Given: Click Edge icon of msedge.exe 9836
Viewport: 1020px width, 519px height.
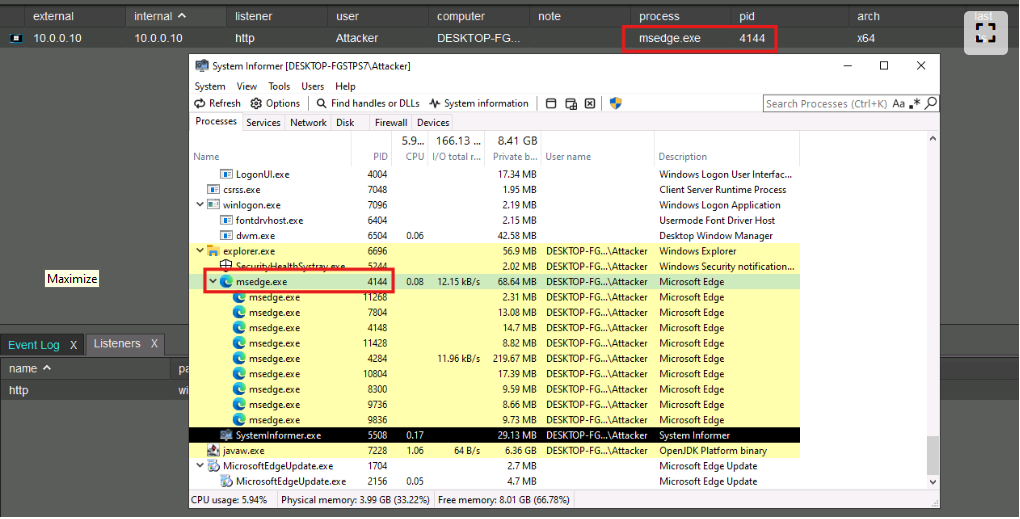Looking at the screenshot, I should pyautogui.click(x=239, y=419).
